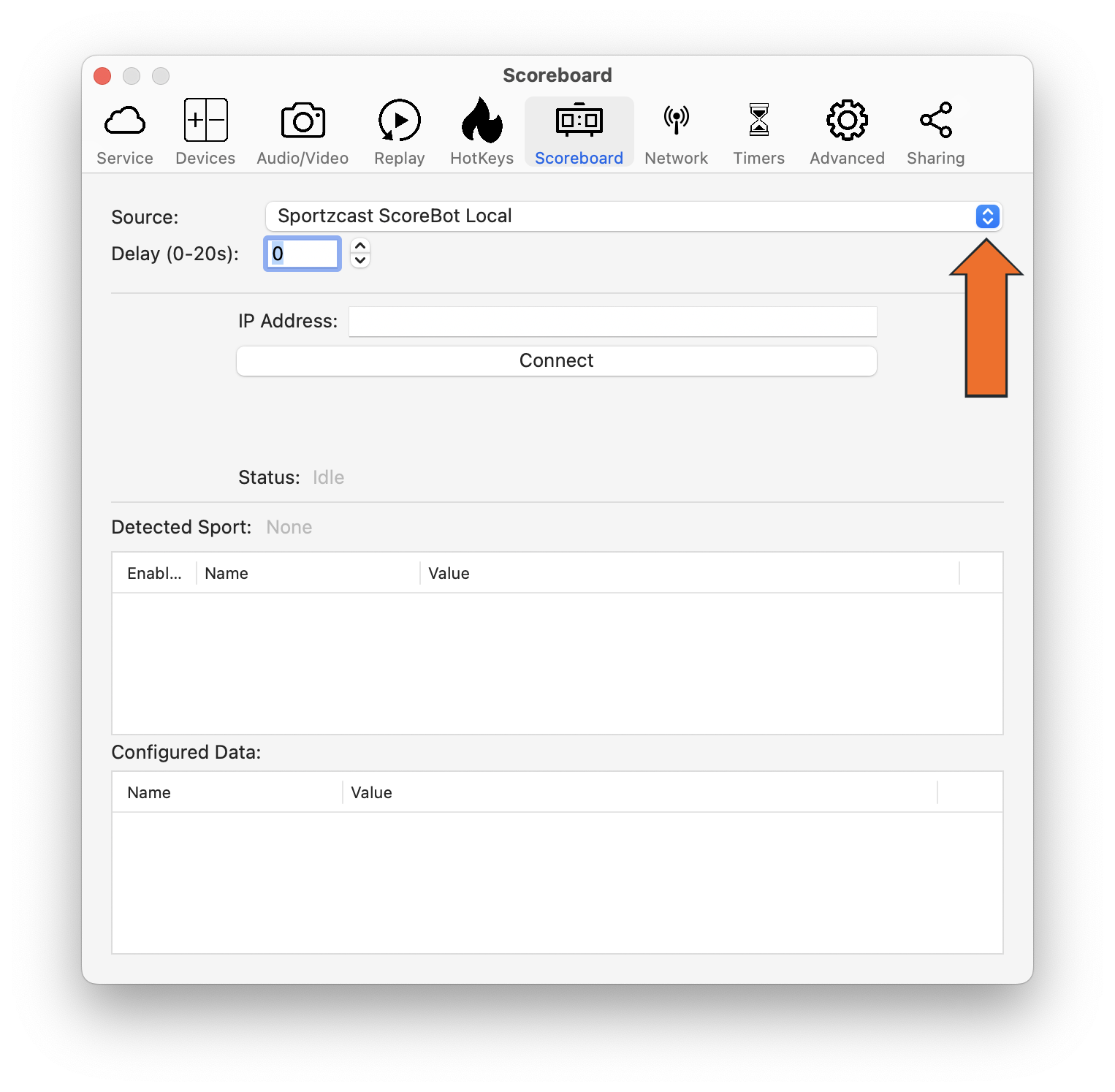Click the Enabled column header
Viewport: 1115px width, 1092px height.
coord(153,573)
